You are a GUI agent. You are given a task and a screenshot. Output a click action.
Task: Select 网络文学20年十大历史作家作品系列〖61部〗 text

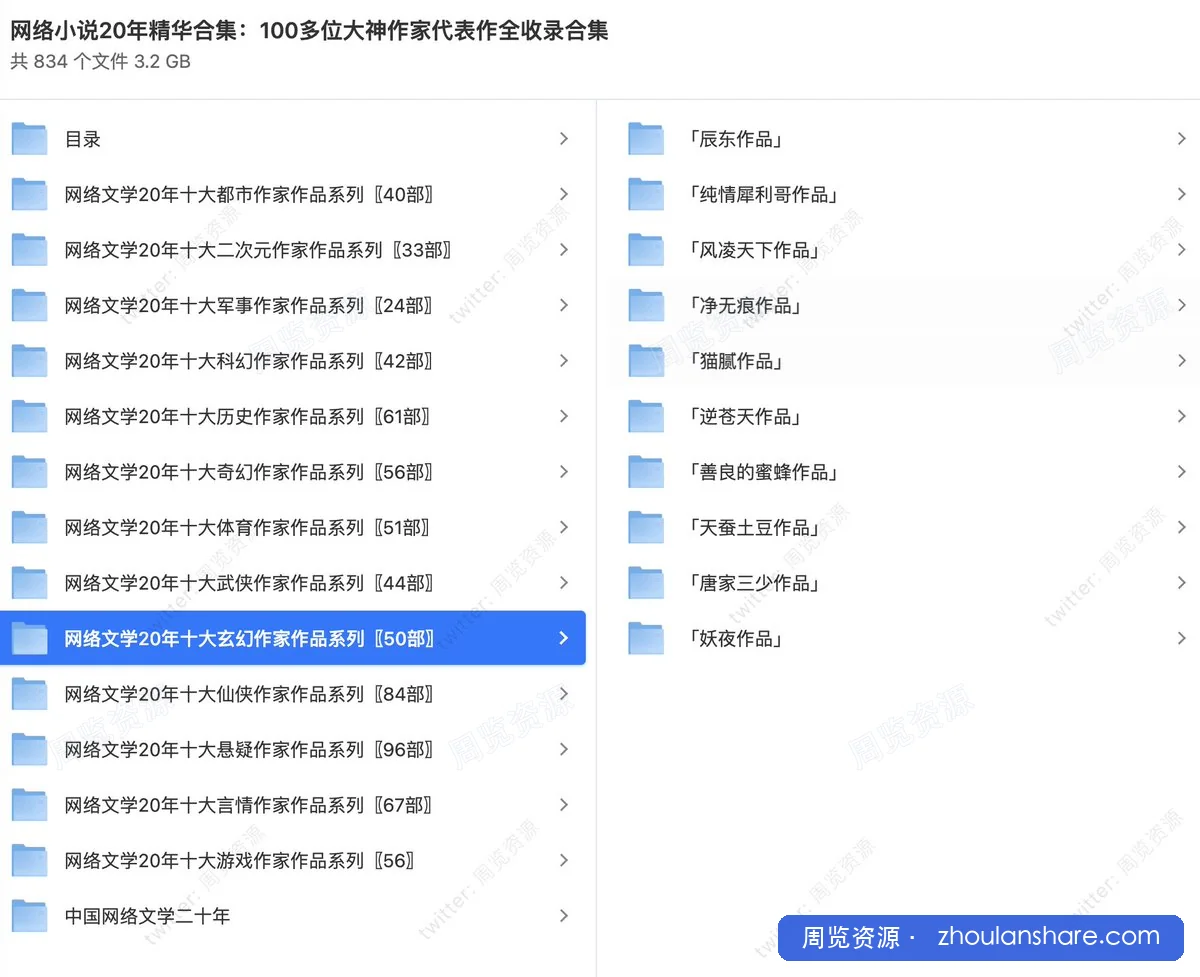(248, 416)
